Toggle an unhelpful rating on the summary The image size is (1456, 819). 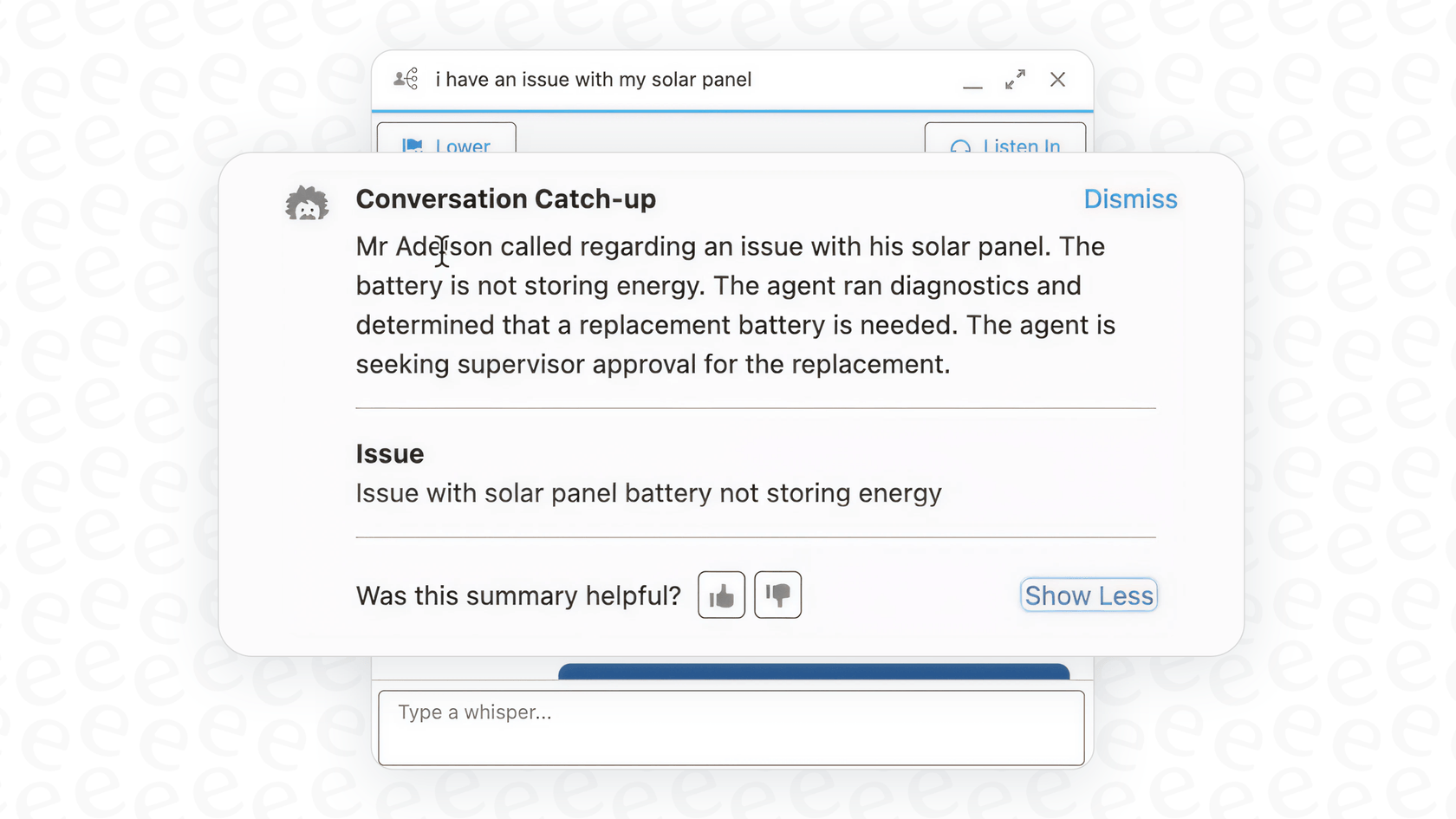tap(777, 595)
